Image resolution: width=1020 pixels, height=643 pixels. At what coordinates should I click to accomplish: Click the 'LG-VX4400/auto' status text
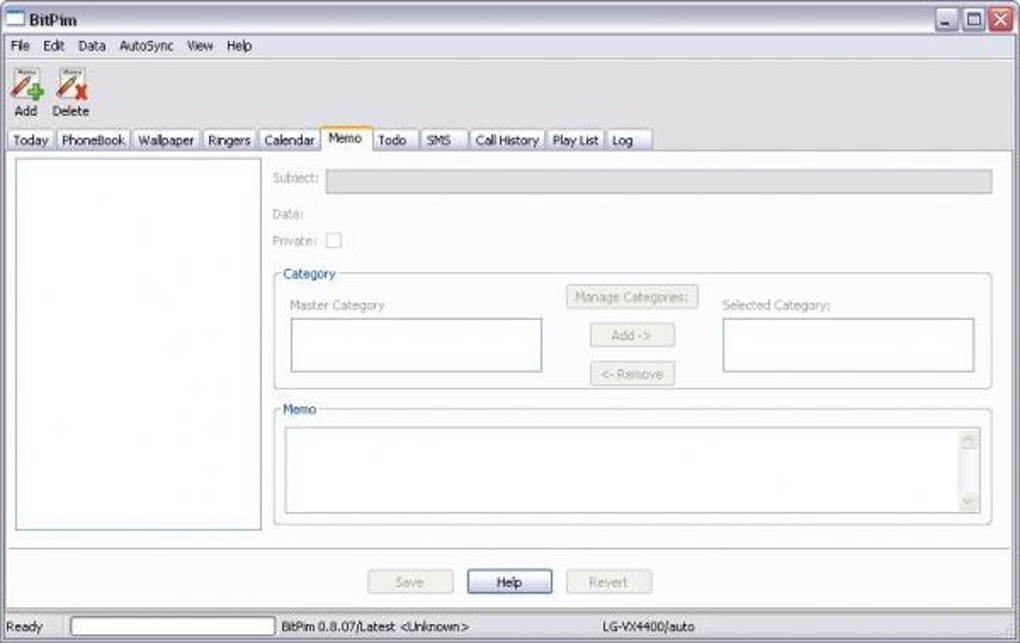point(648,627)
